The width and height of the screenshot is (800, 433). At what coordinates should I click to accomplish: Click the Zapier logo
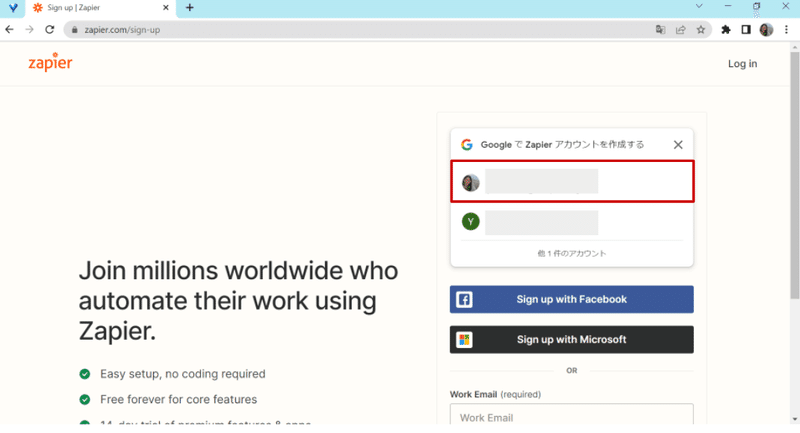(x=50, y=62)
